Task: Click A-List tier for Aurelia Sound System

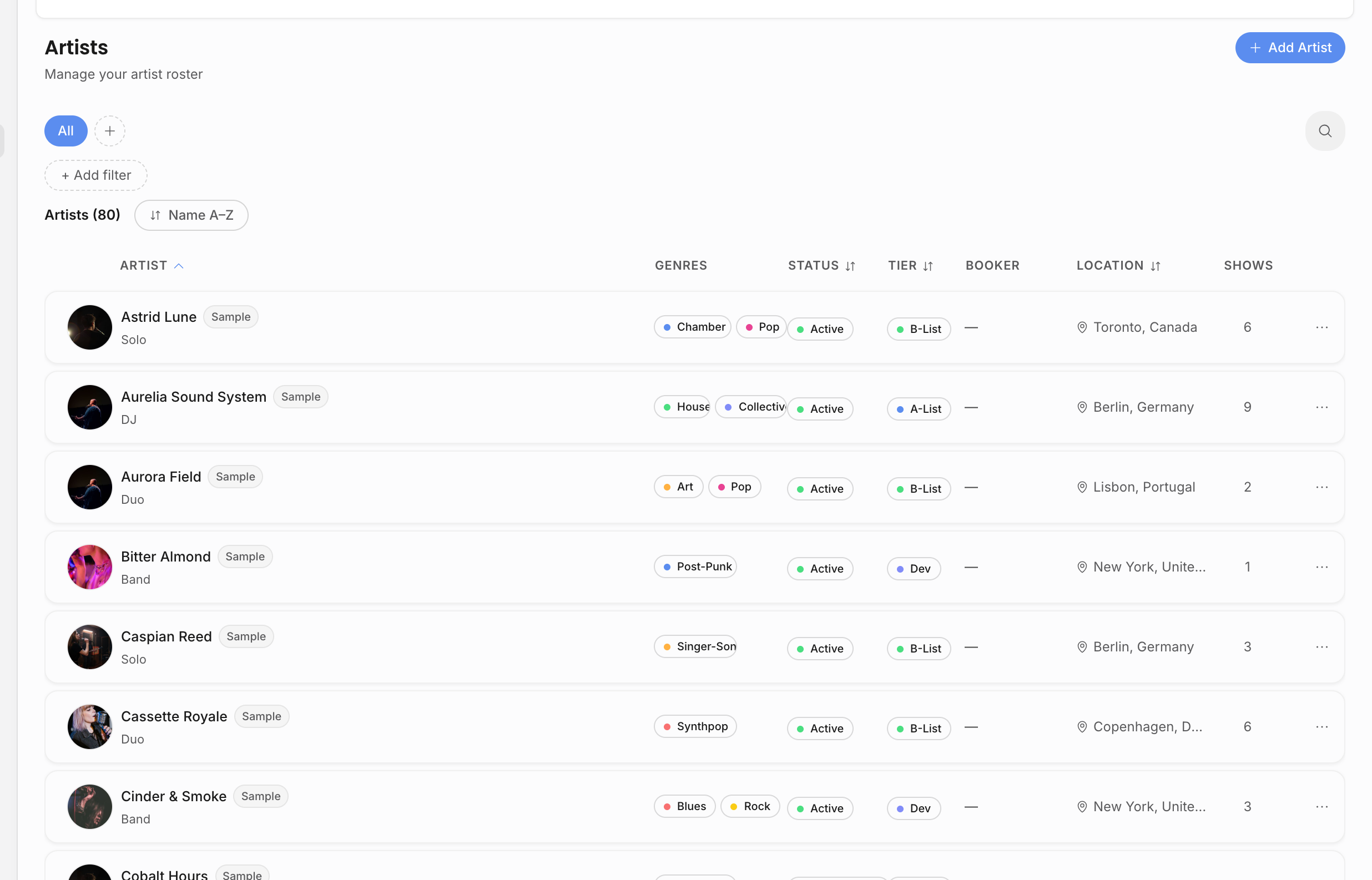Action: click(x=919, y=409)
